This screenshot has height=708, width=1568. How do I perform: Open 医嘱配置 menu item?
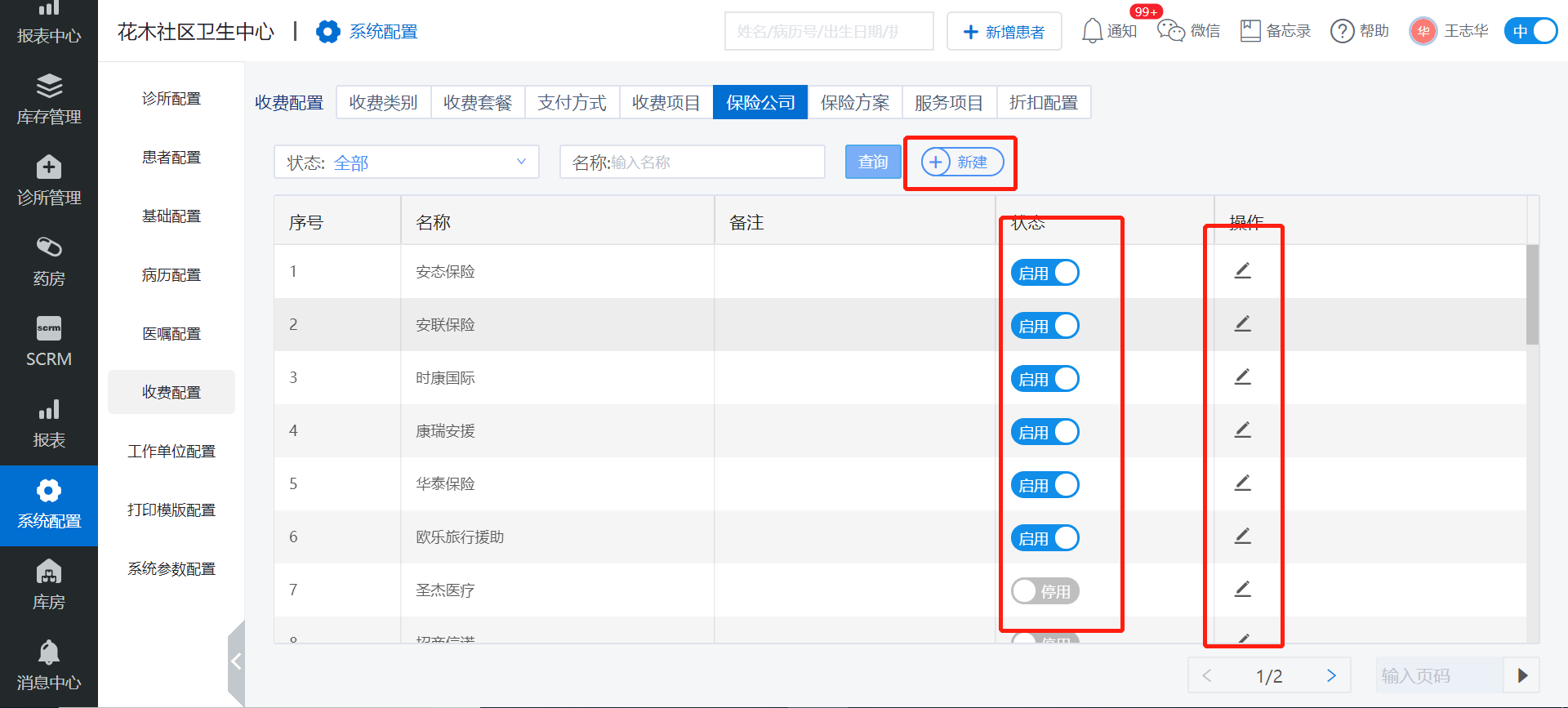click(171, 334)
